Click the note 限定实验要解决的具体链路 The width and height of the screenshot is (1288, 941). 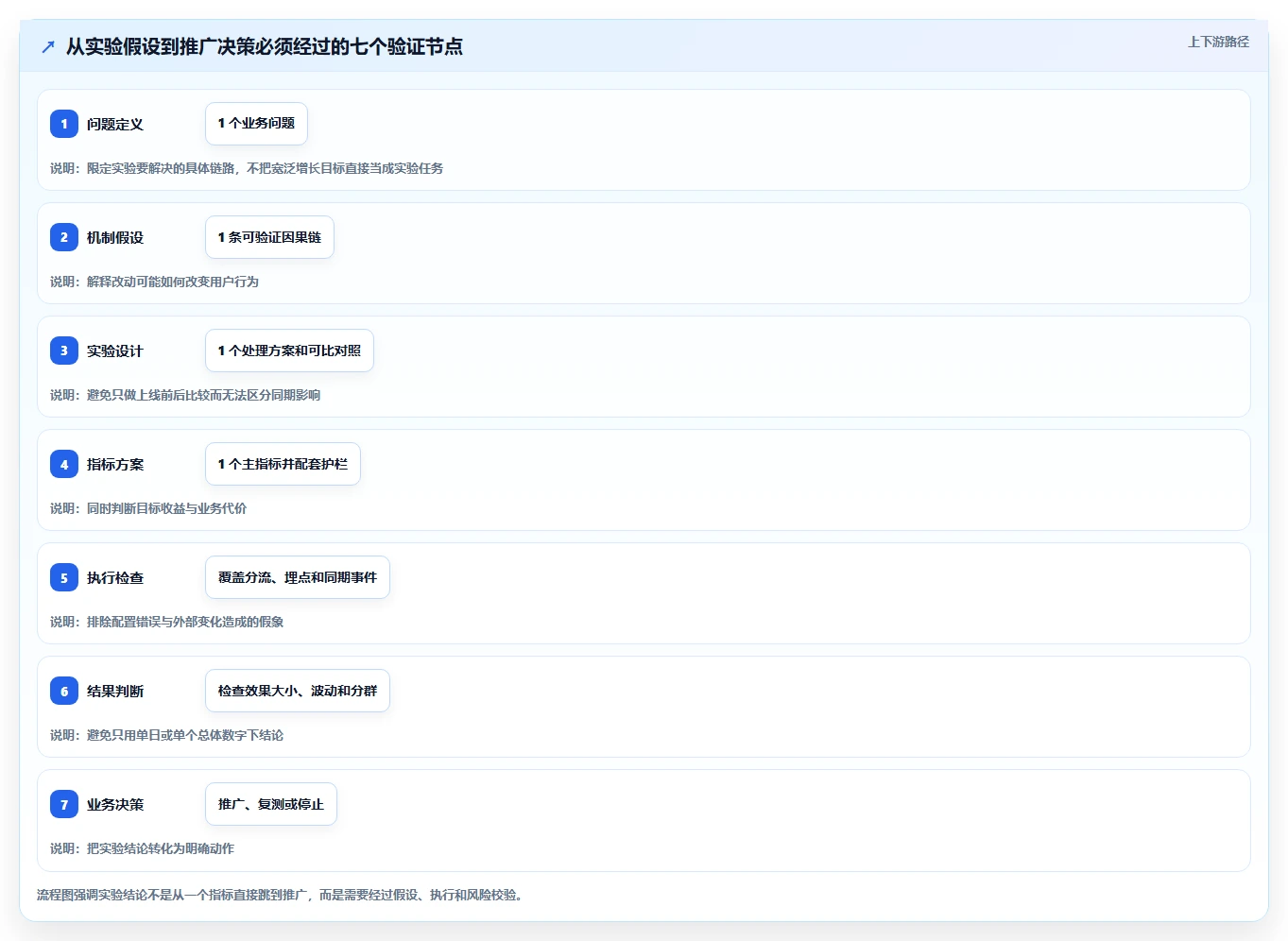(247, 168)
